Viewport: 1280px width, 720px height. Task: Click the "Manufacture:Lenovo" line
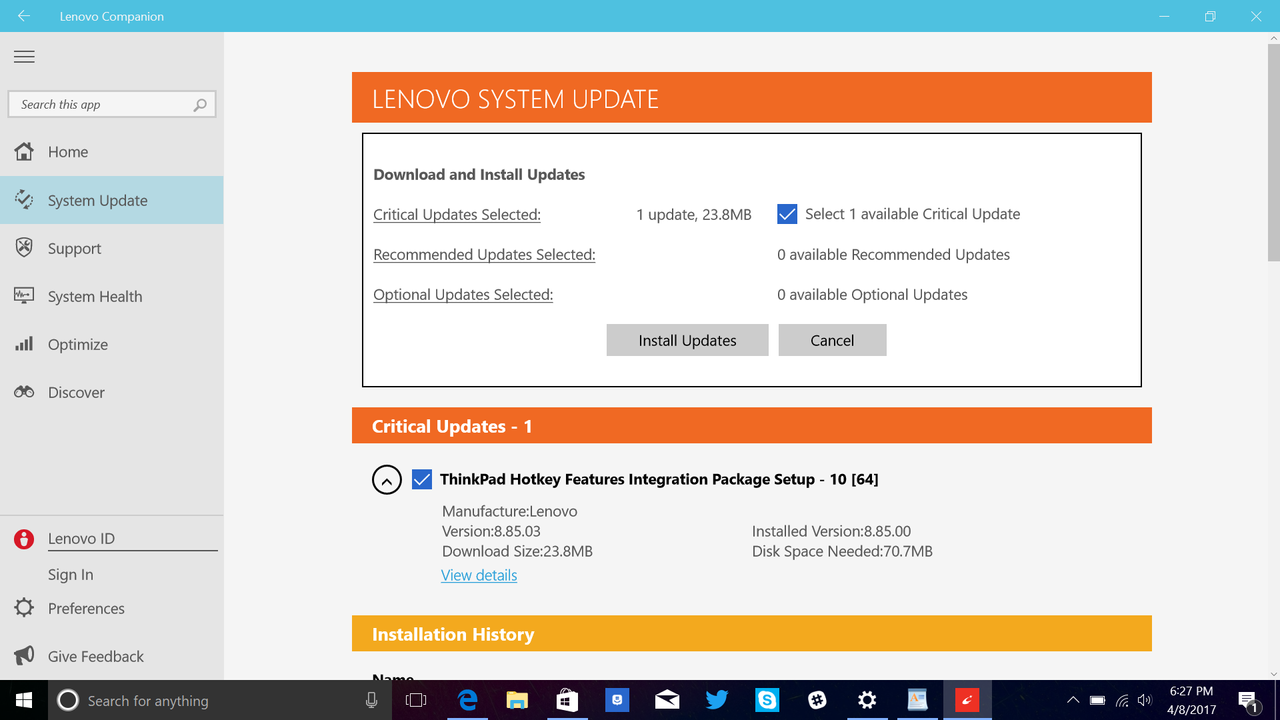coord(510,511)
